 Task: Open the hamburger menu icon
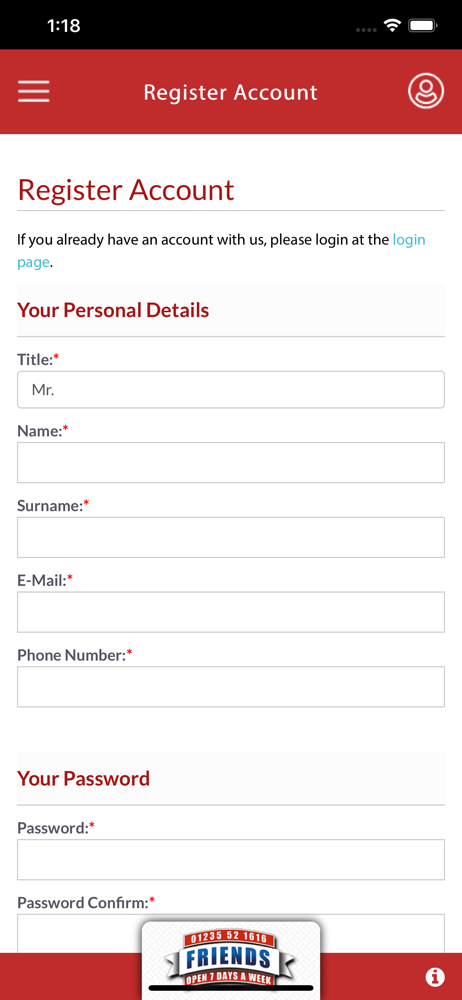coord(33,92)
